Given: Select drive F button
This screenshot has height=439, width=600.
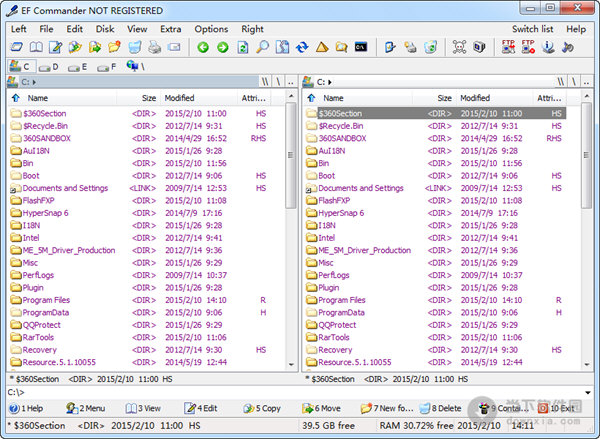Looking at the screenshot, I should [106, 67].
